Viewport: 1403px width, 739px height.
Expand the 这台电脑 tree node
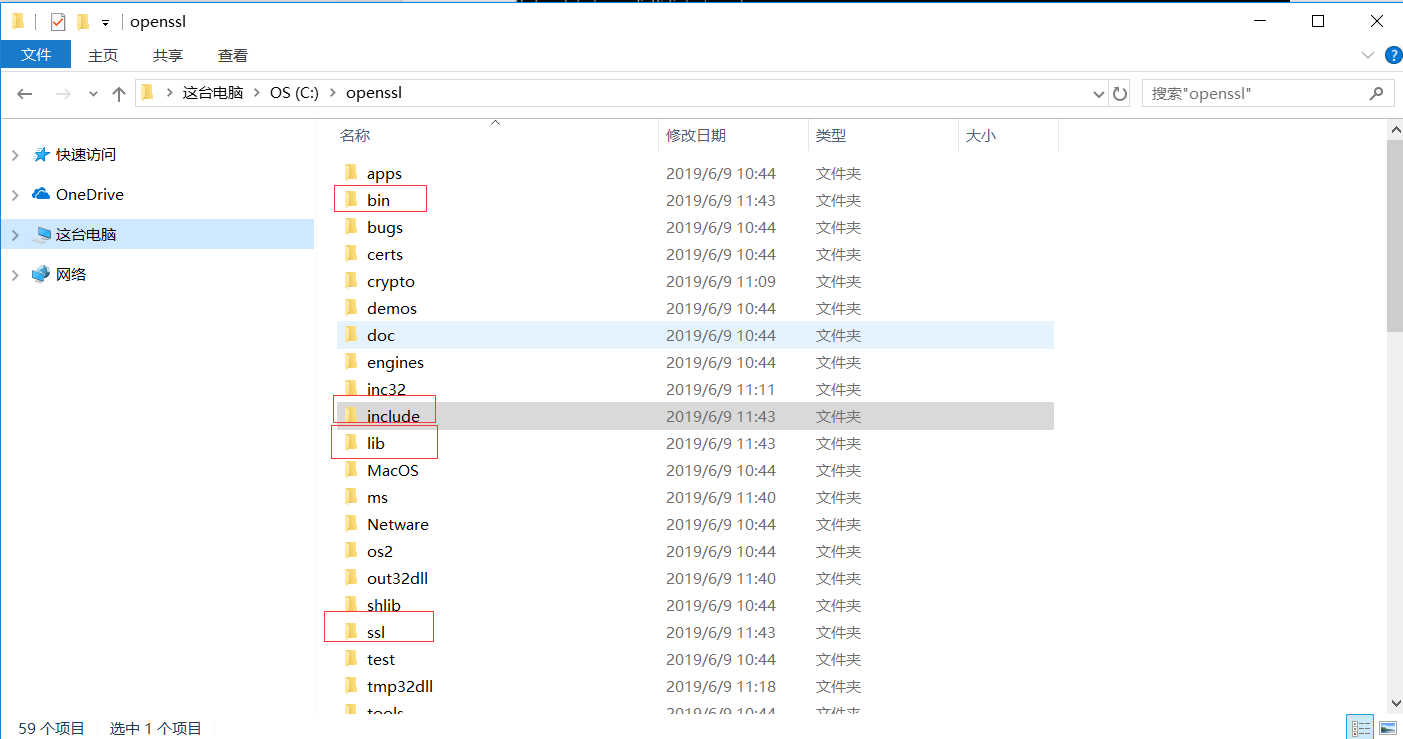click(15, 235)
